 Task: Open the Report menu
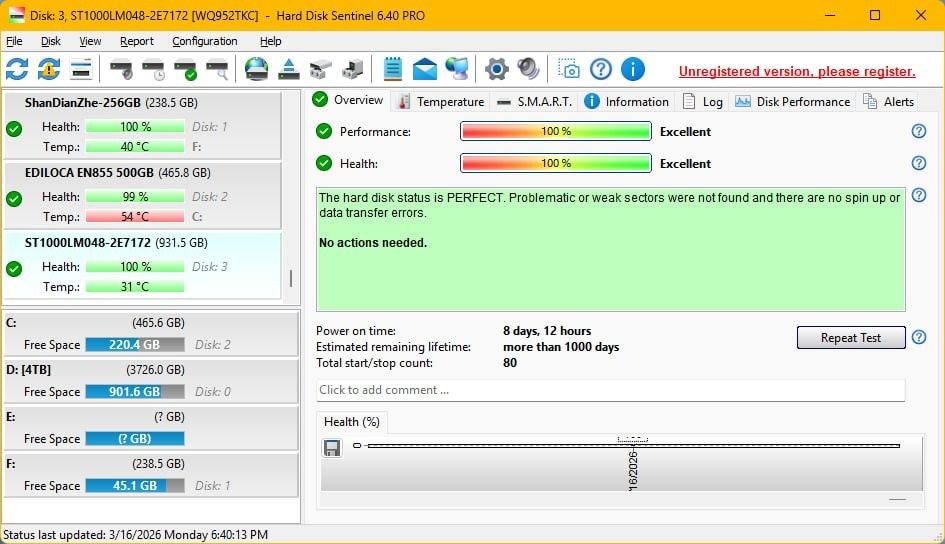[x=137, y=41]
